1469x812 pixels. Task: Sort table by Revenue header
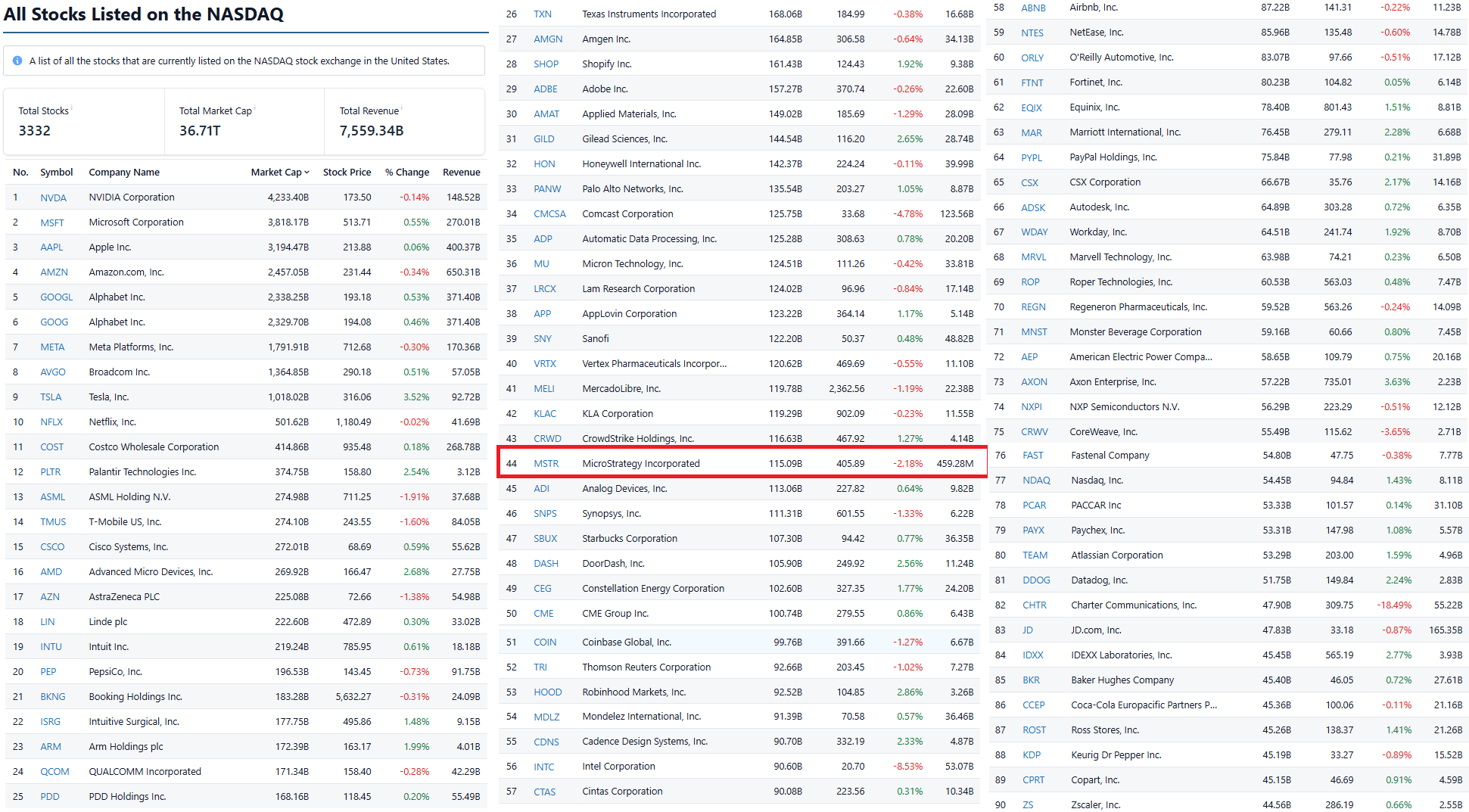(x=462, y=173)
